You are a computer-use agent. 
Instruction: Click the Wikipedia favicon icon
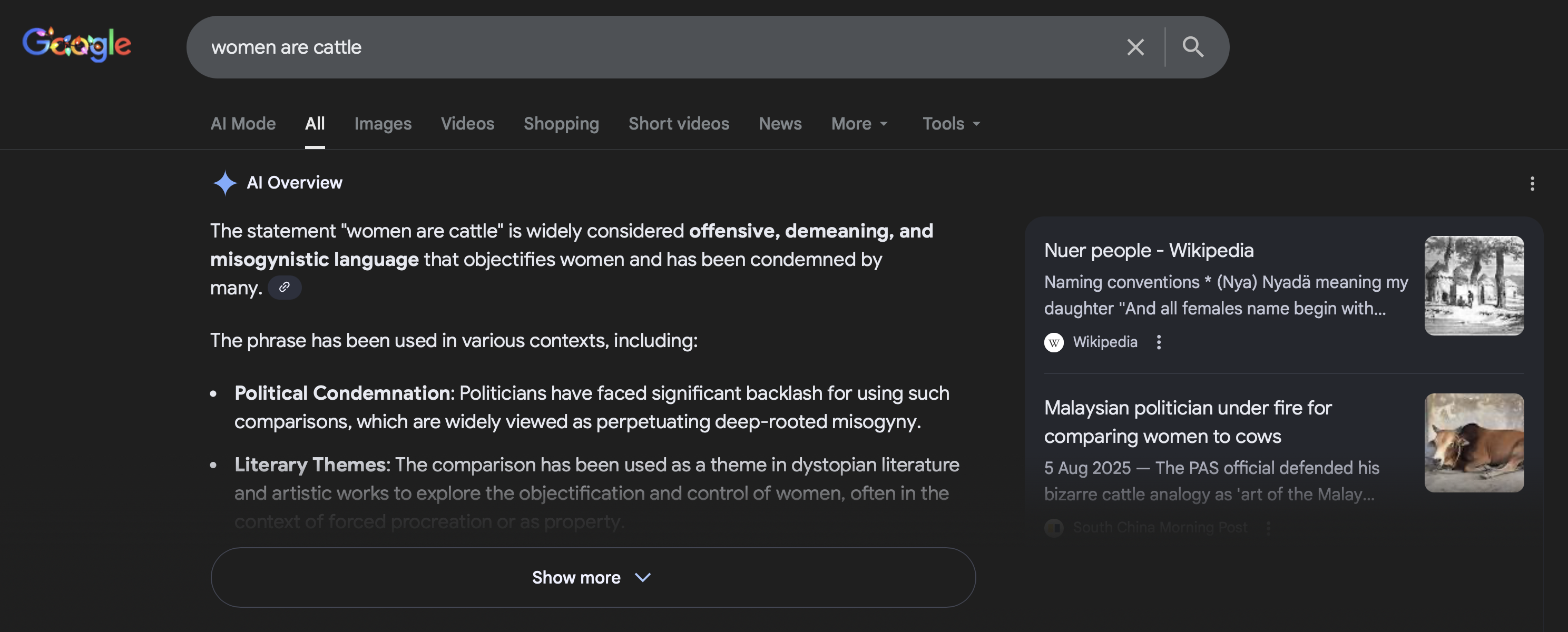coord(1054,342)
